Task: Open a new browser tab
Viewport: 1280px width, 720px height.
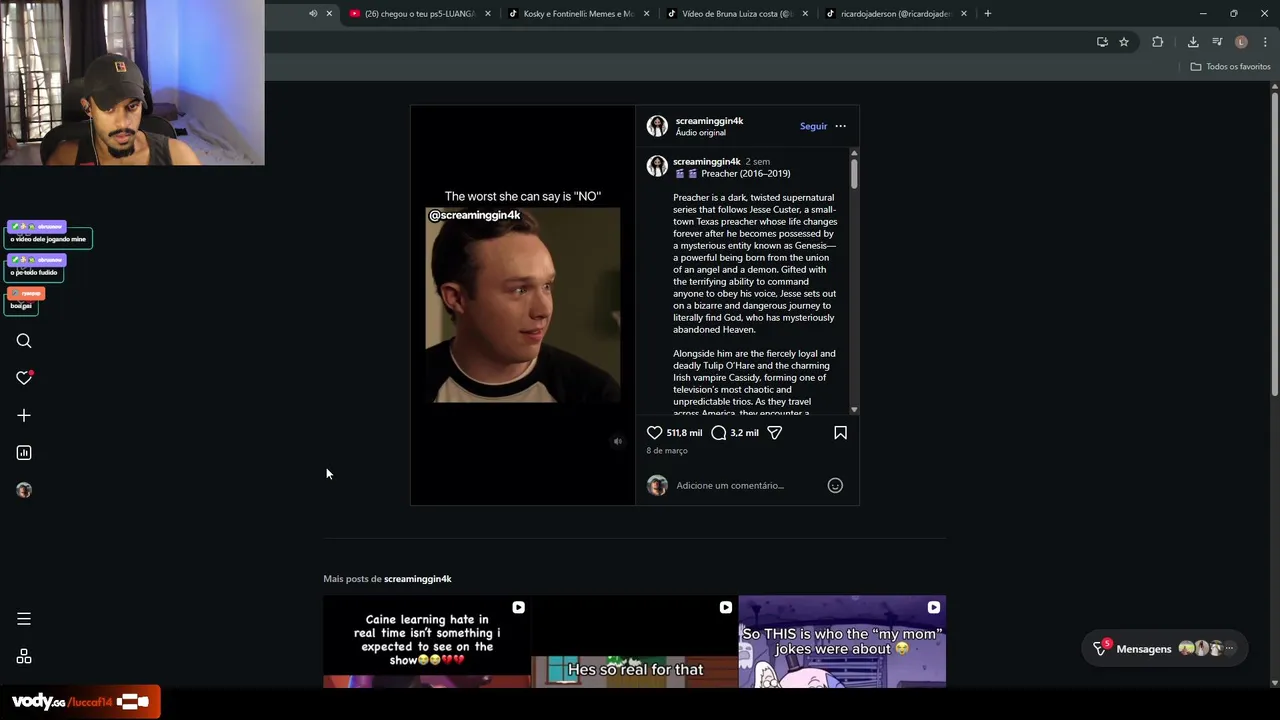Action: pyautogui.click(x=988, y=14)
